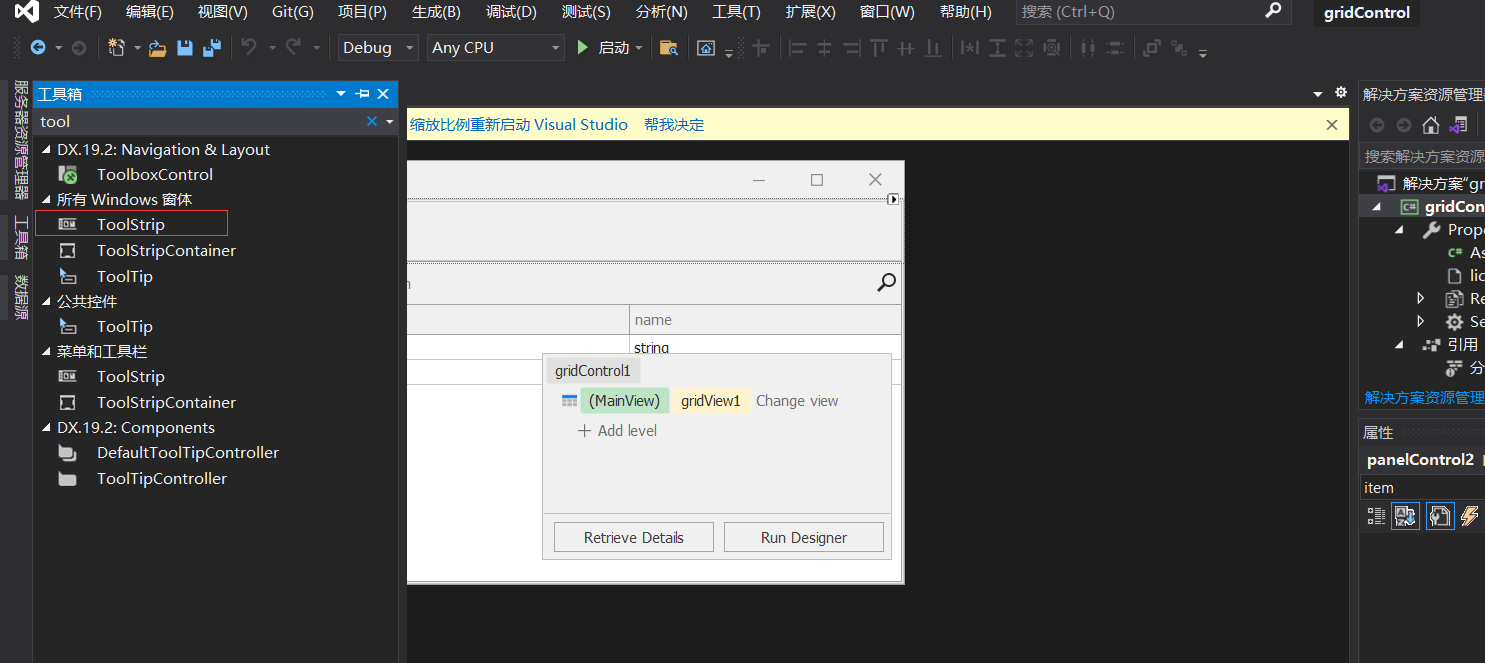This screenshot has height=663, width=1485.
Task: Collapse the 引用 node in Solution Explorer
Action: tap(1400, 344)
